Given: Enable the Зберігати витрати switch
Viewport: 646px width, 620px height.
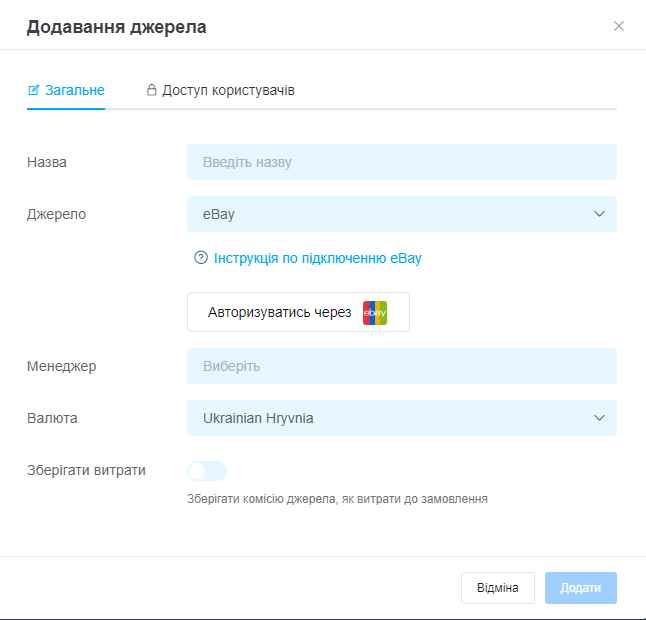Looking at the screenshot, I should coord(207,471).
